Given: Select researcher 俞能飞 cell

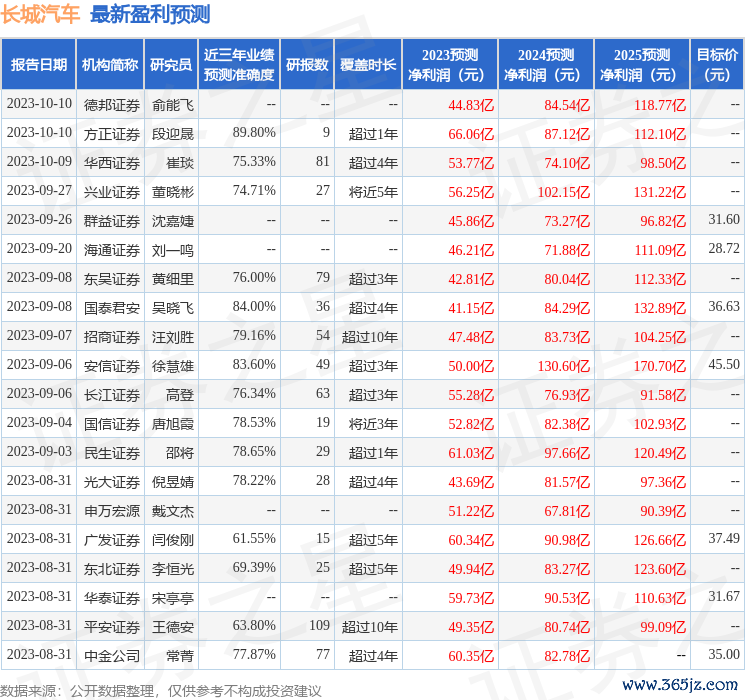Looking at the screenshot, I should point(172,105).
